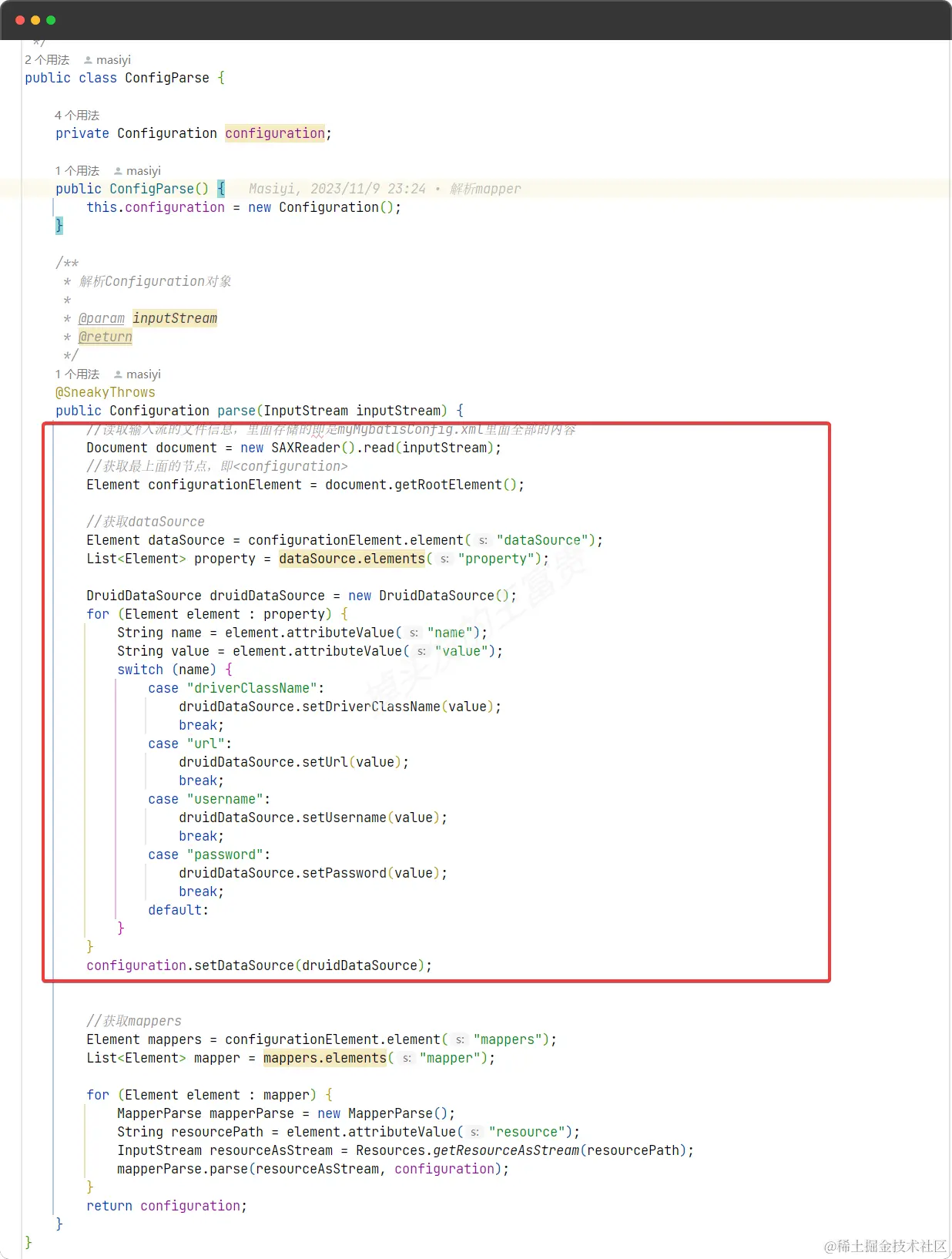Click the "mapperParse.parse" call

tap(183, 1169)
